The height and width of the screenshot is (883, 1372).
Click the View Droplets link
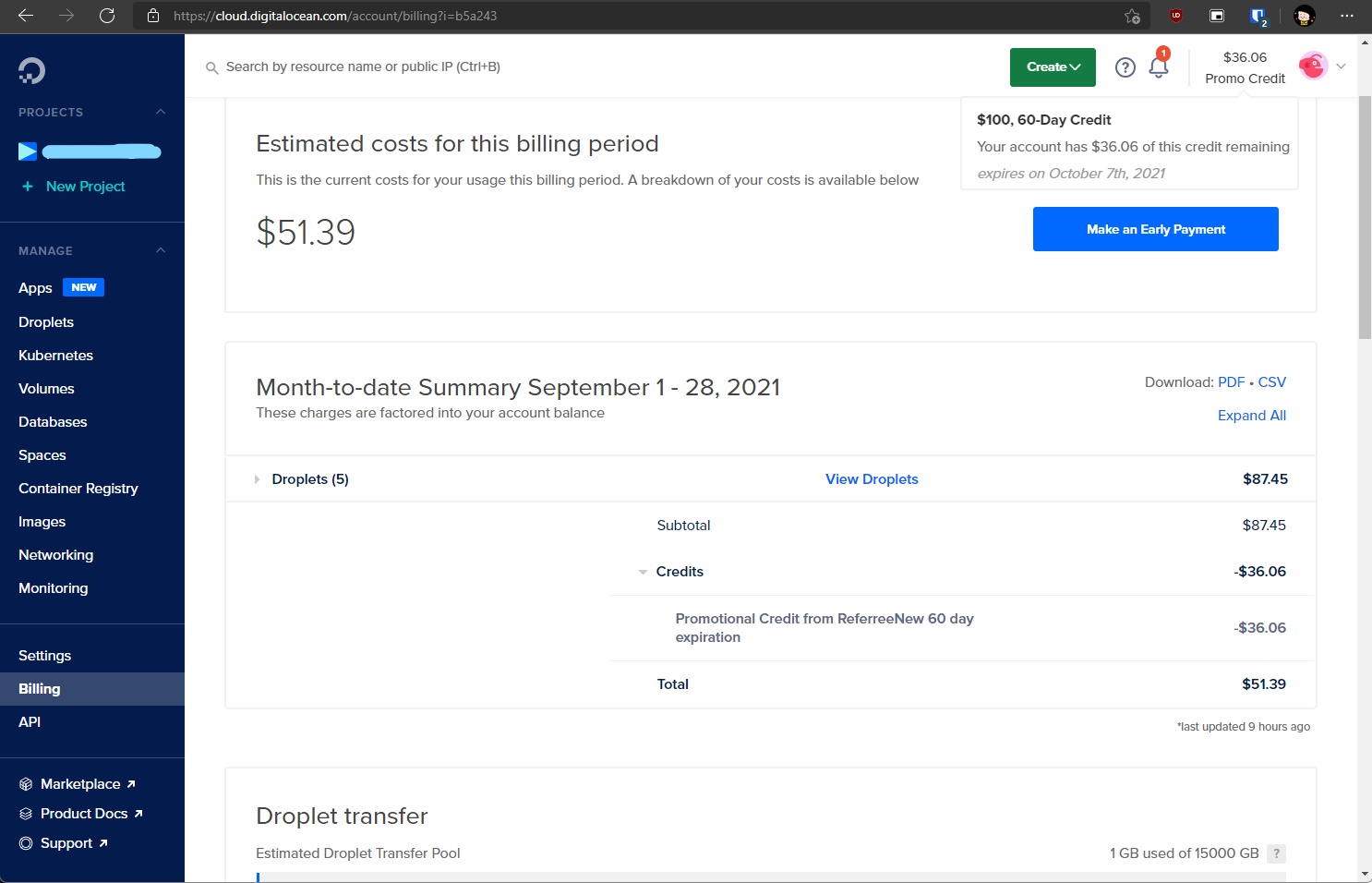[872, 479]
